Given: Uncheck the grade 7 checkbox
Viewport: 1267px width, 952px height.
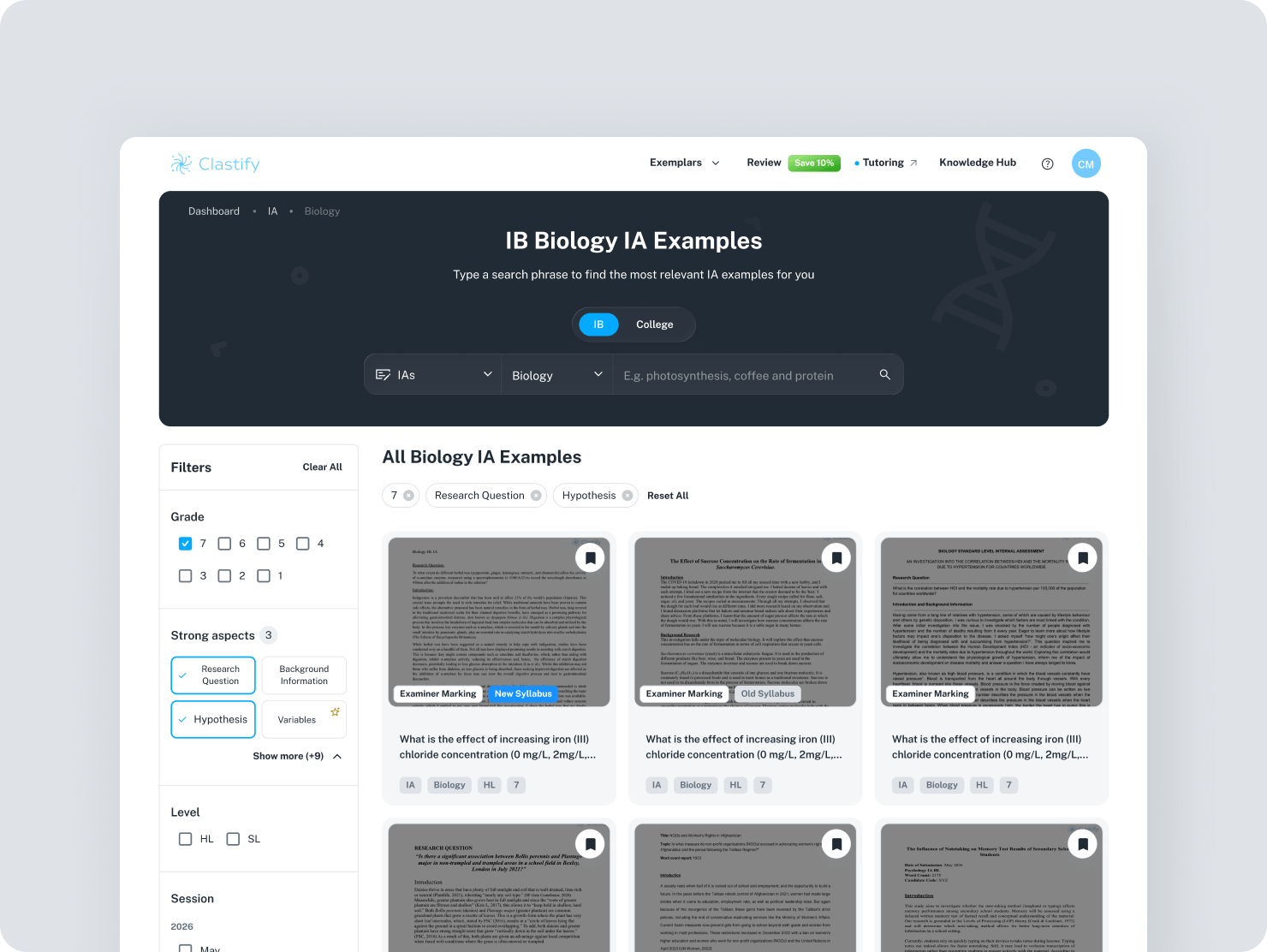Looking at the screenshot, I should point(185,544).
